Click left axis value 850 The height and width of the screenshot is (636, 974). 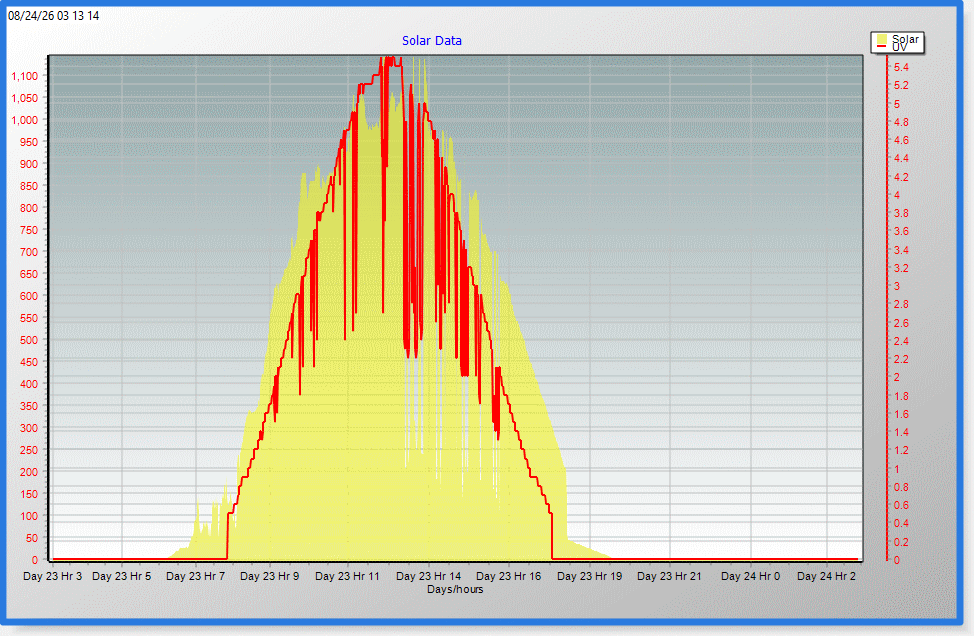click(x=29, y=186)
